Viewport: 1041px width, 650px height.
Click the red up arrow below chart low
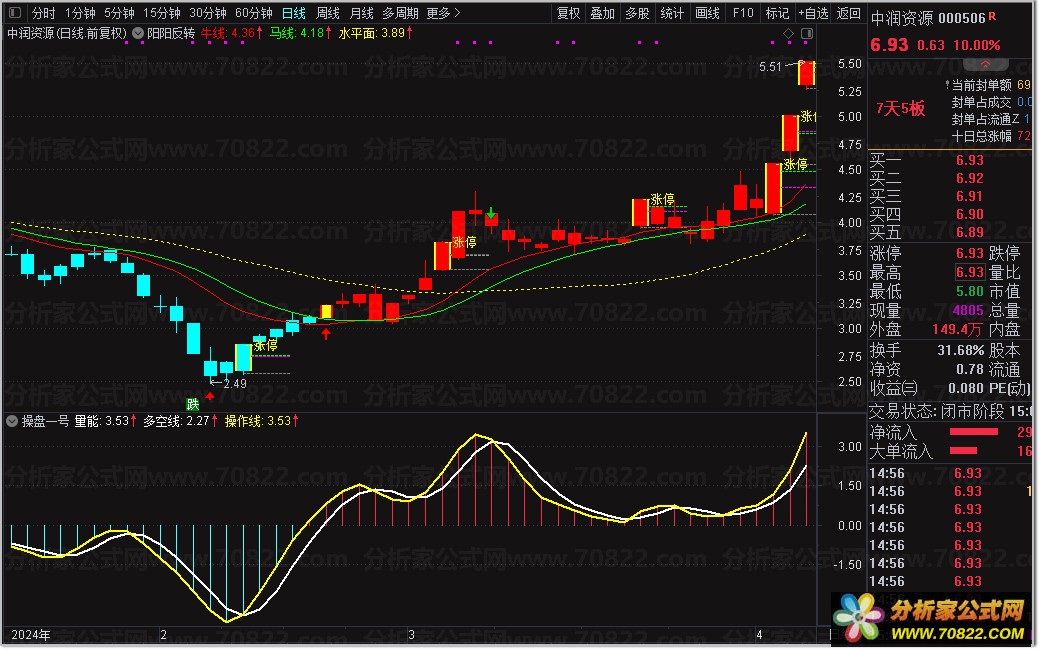point(210,396)
